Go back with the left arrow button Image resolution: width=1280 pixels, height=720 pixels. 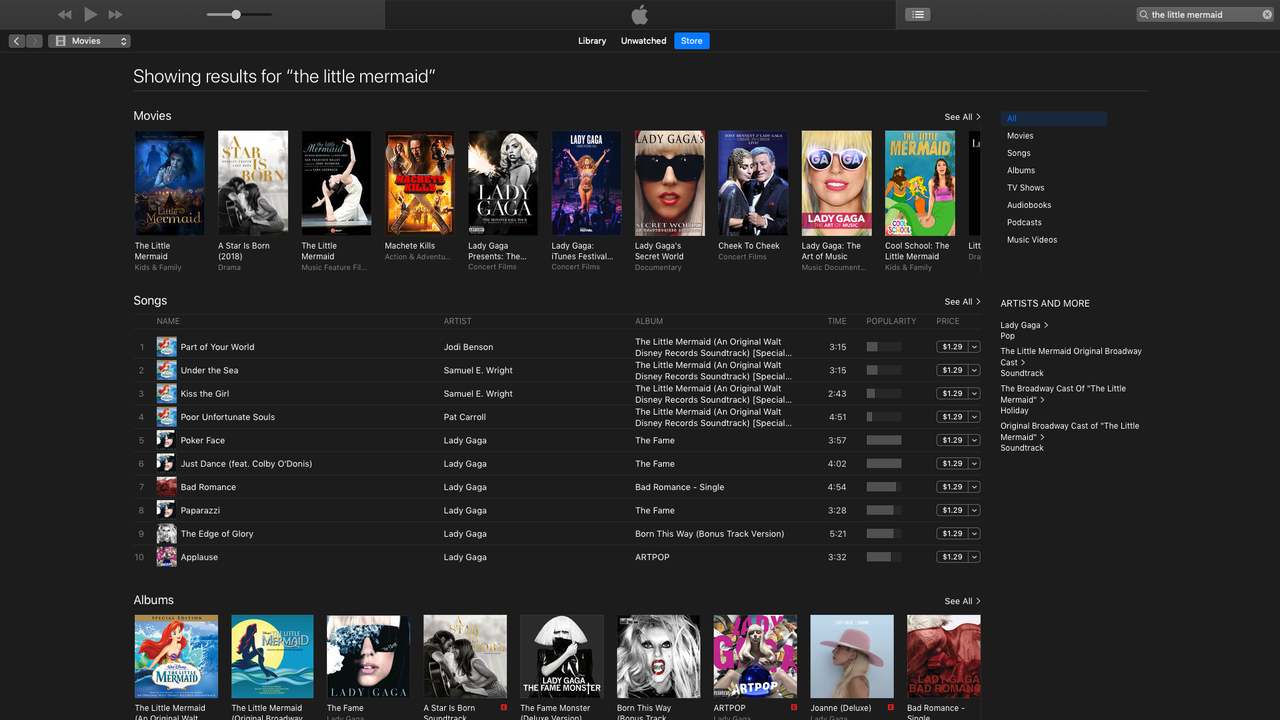pos(17,41)
